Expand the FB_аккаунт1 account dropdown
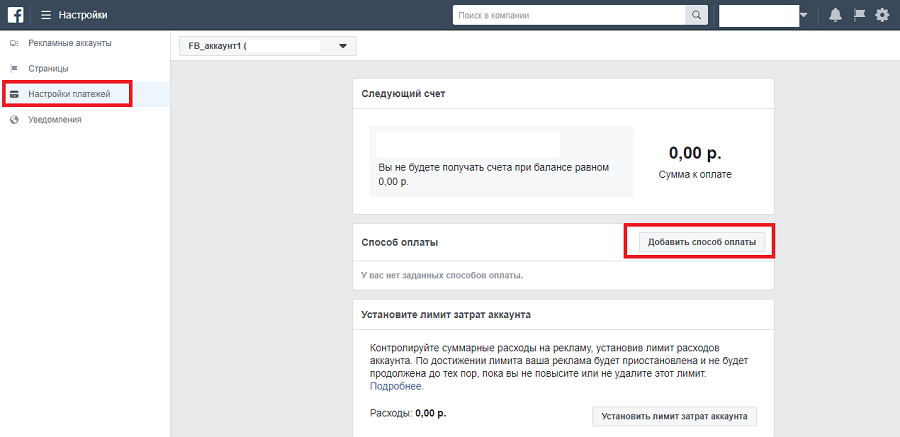Image resolution: width=900 pixels, height=437 pixels. pos(268,47)
